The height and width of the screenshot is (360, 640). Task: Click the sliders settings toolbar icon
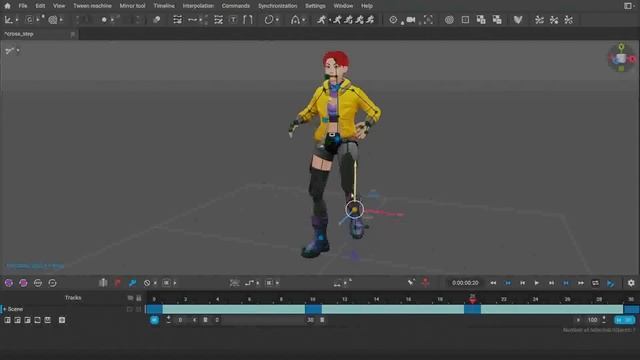coord(177,20)
